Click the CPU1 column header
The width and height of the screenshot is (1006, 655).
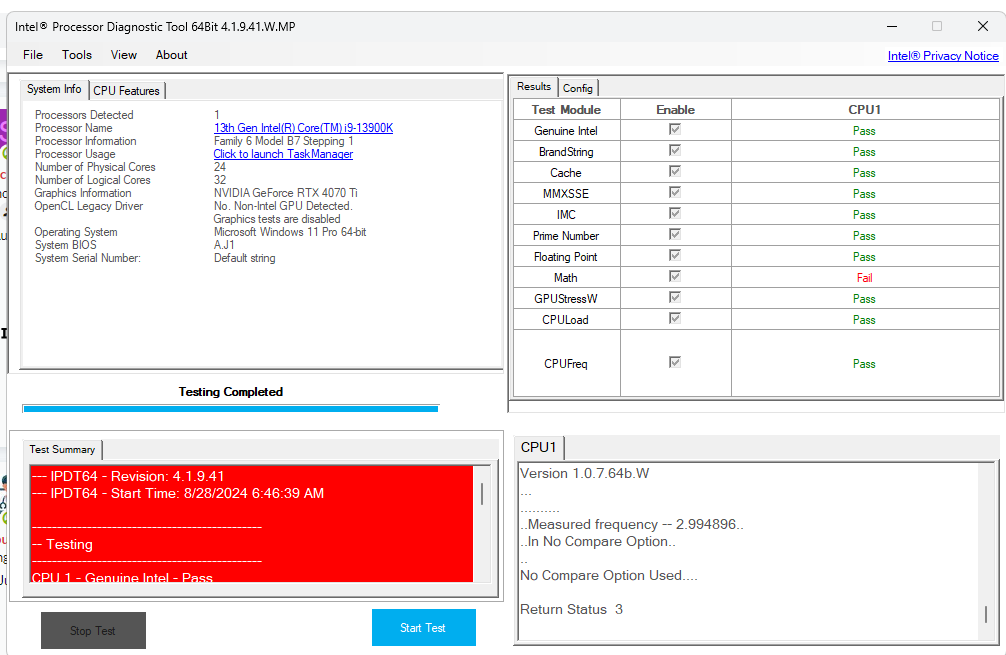pyautogui.click(x=864, y=110)
